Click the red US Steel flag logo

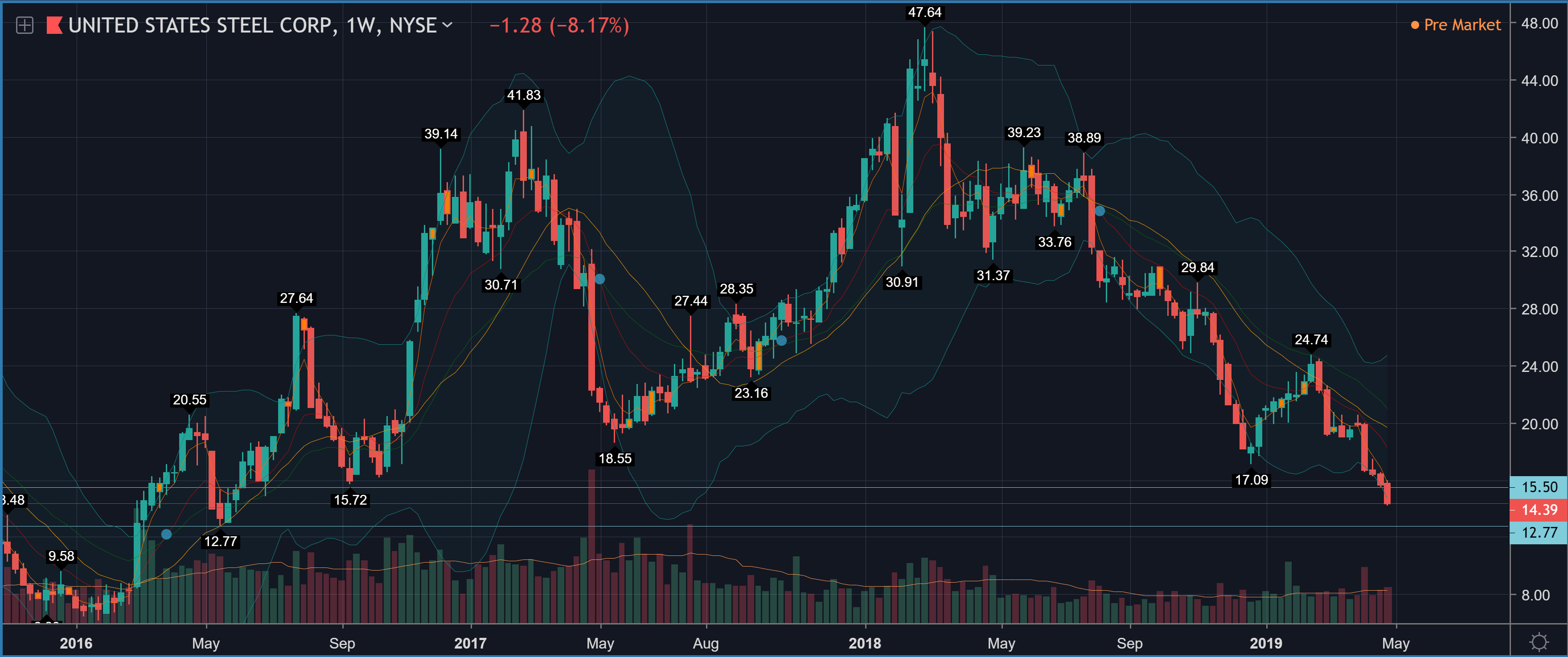click(x=54, y=25)
